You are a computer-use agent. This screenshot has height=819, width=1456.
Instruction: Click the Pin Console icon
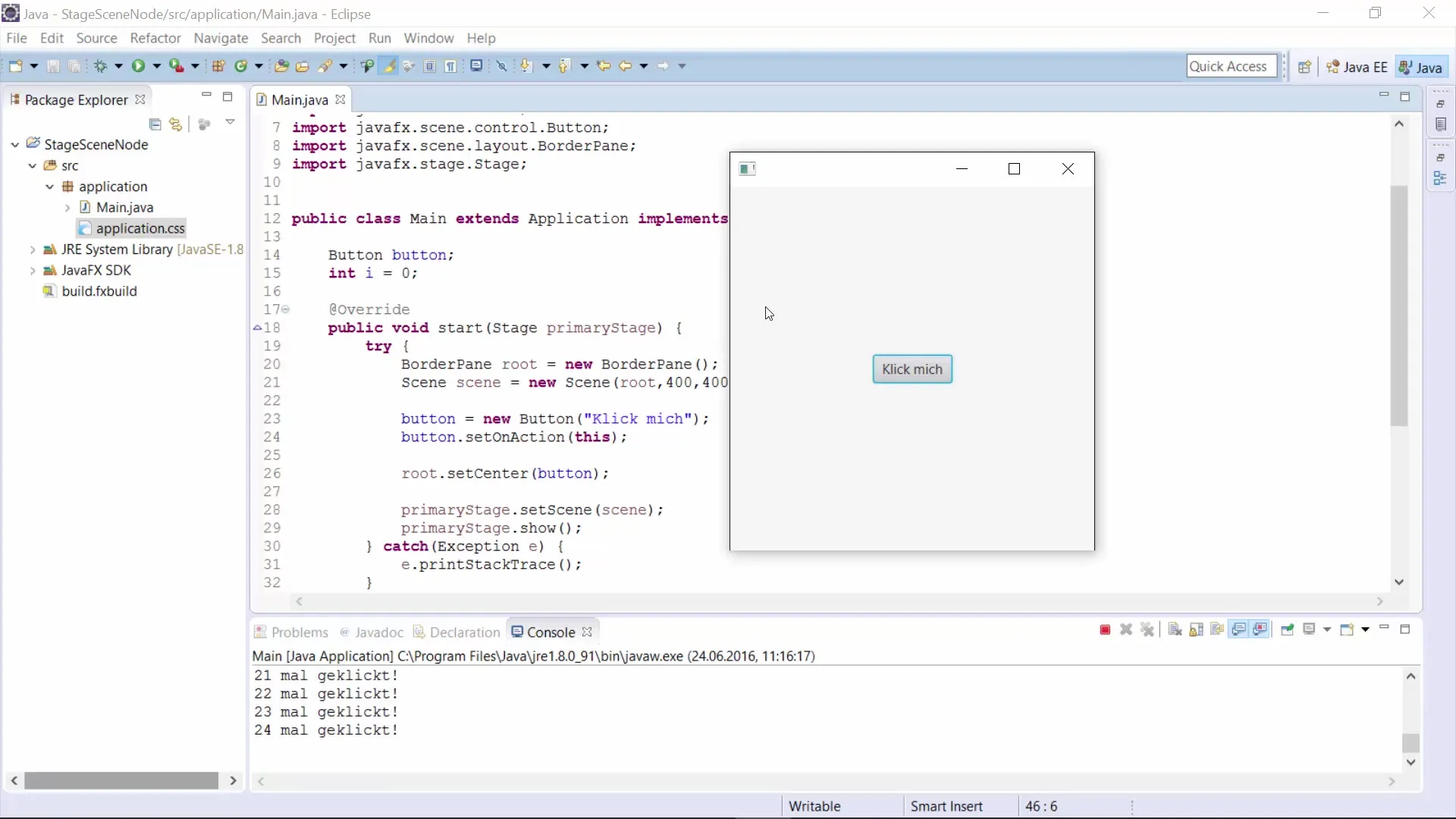click(x=1288, y=629)
